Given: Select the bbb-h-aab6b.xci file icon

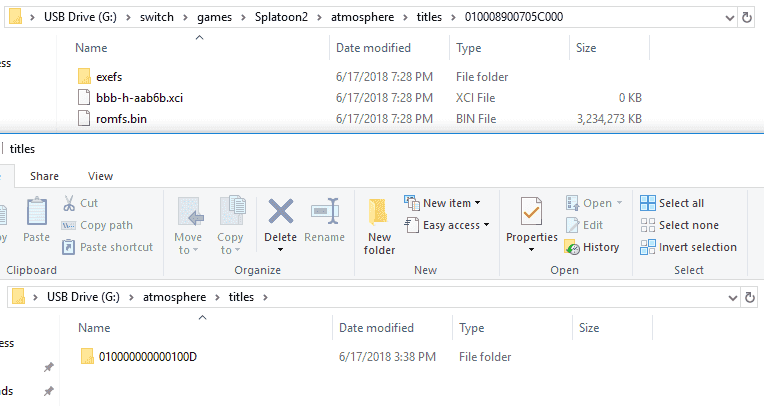Looking at the screenshot, I should pos(84,97).
